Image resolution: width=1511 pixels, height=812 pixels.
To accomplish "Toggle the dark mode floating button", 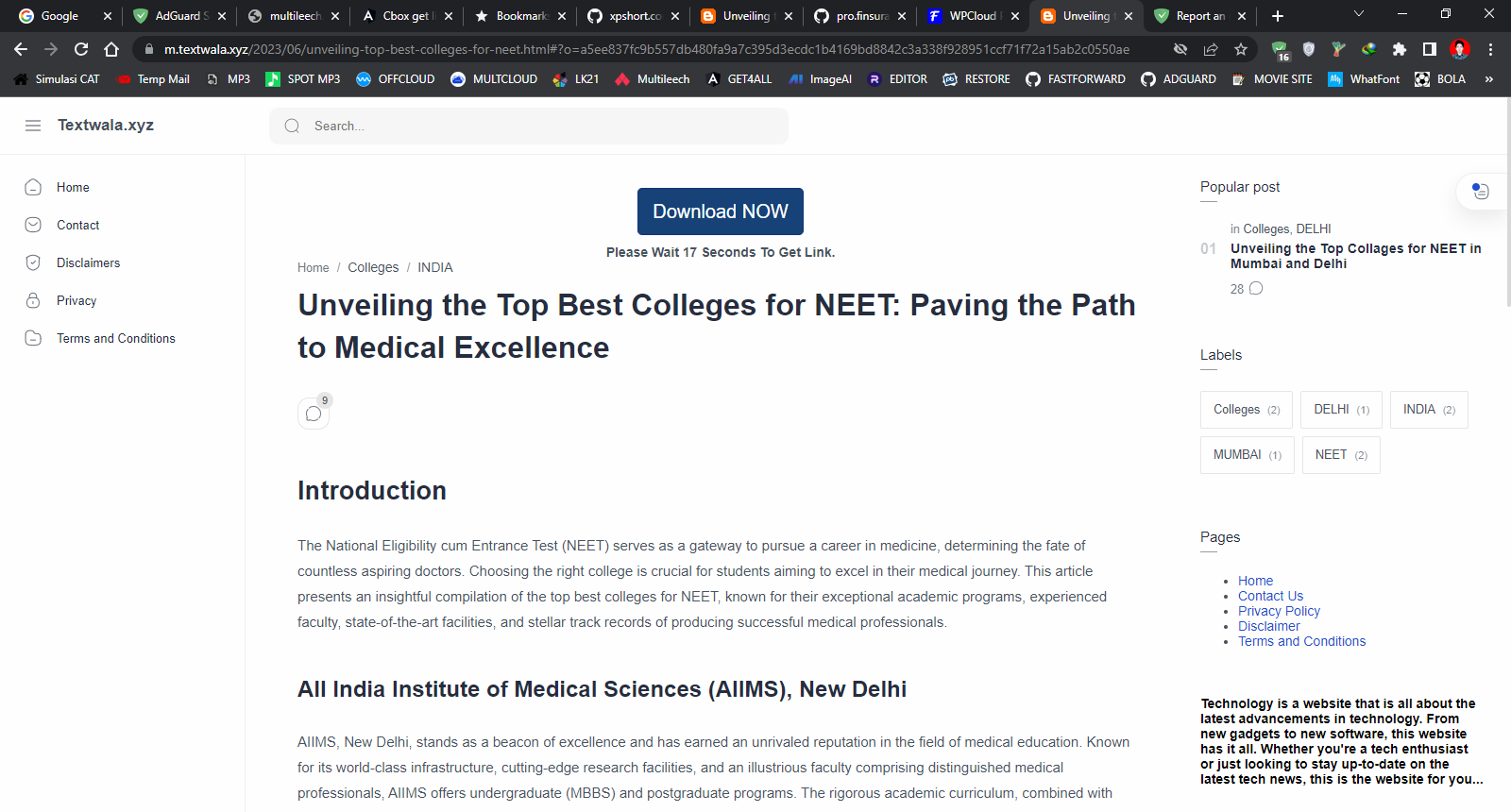I will point(1480,192).
